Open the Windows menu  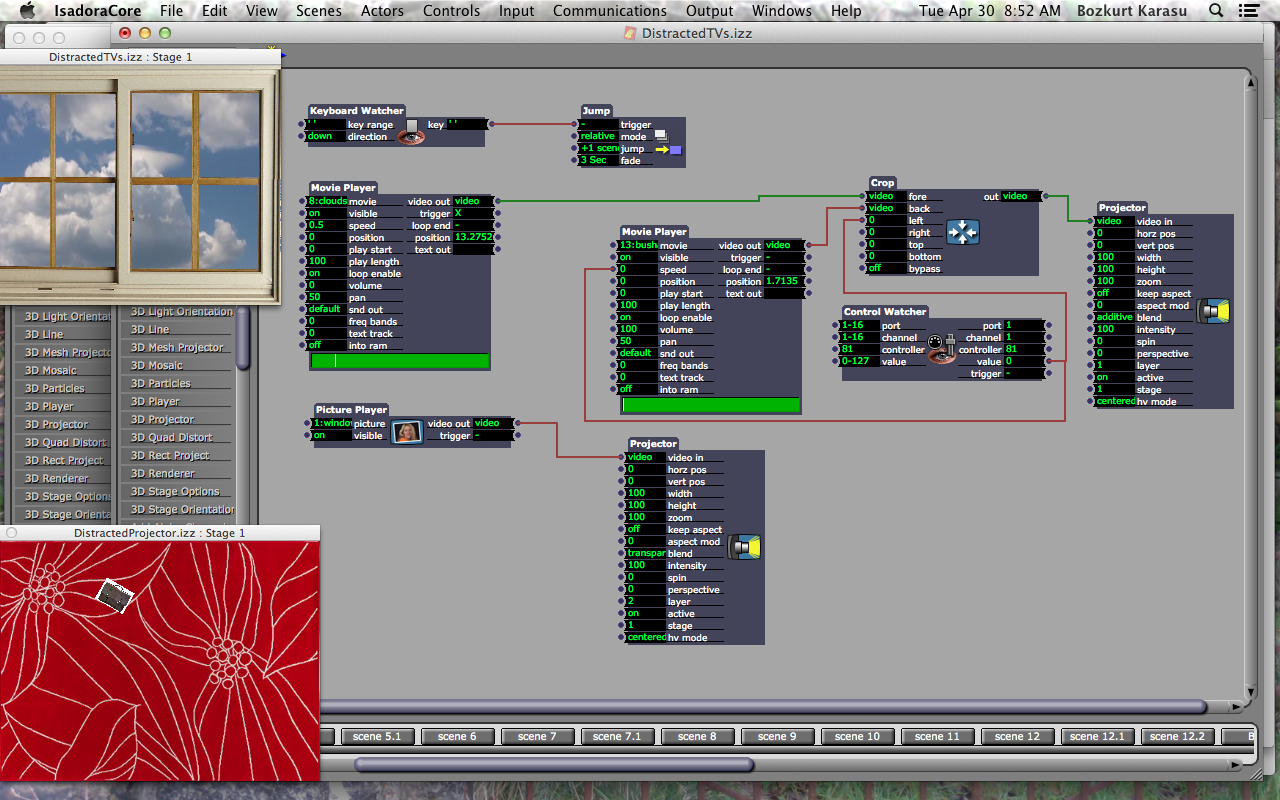(782, 11)
